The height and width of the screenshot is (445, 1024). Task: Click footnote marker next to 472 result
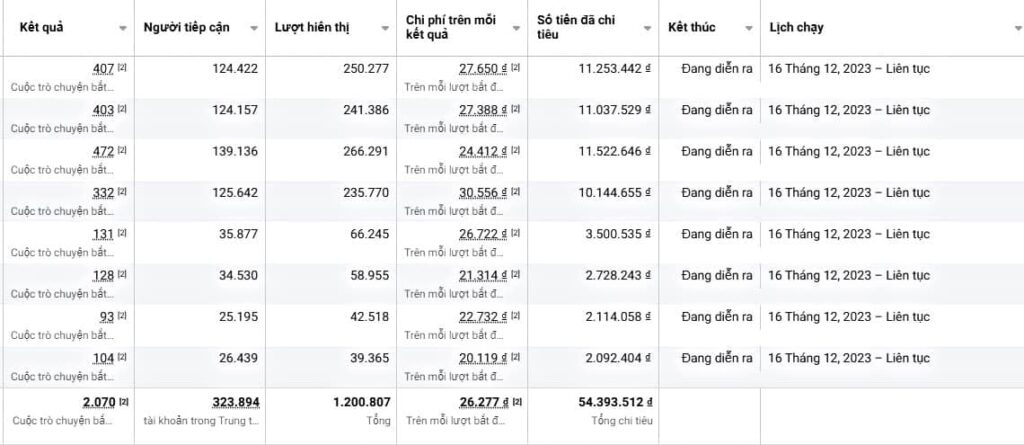pyautogui.click(x=122, y=150)
